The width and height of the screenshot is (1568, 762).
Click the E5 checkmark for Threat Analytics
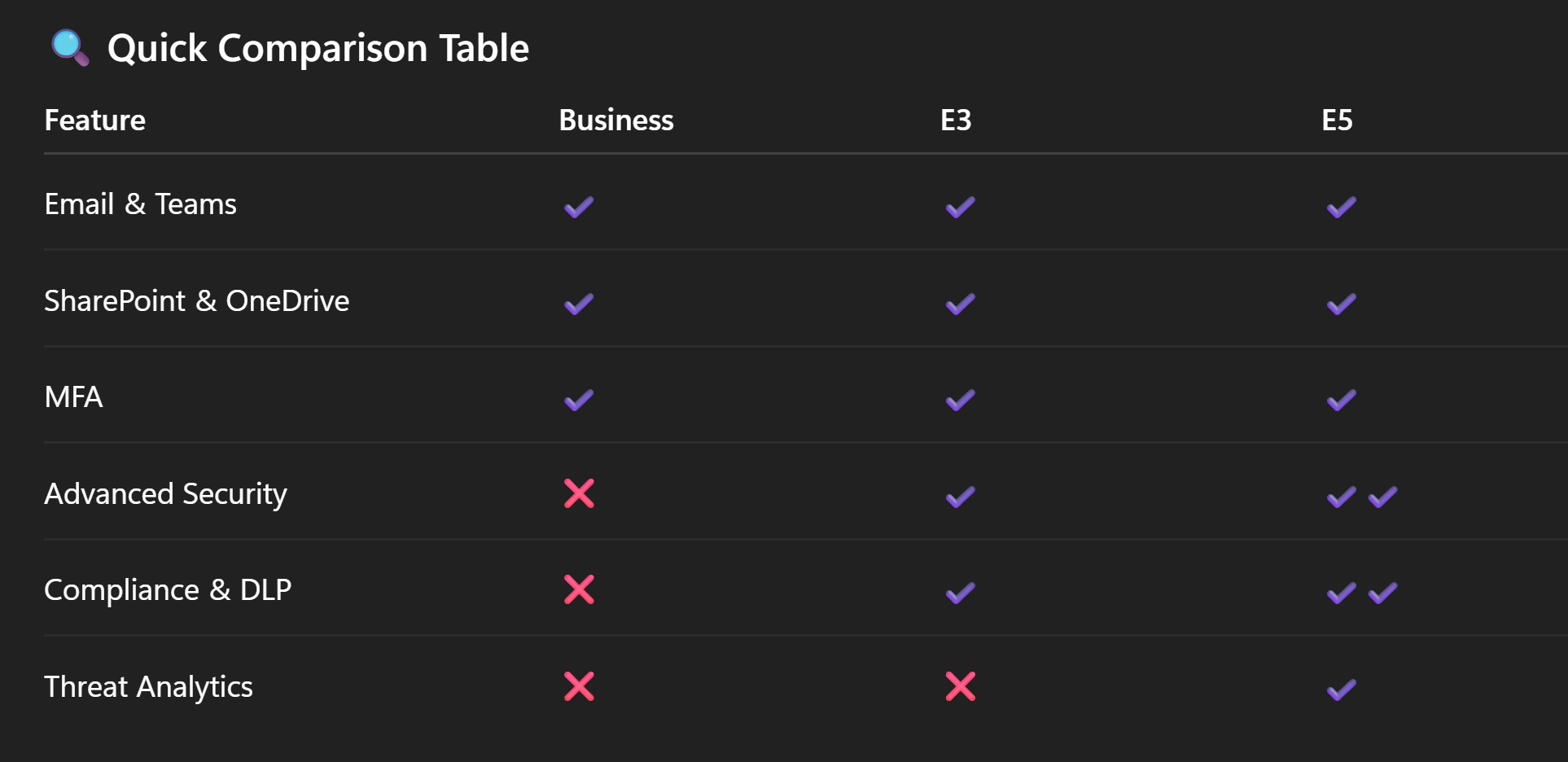[1342, 690]
